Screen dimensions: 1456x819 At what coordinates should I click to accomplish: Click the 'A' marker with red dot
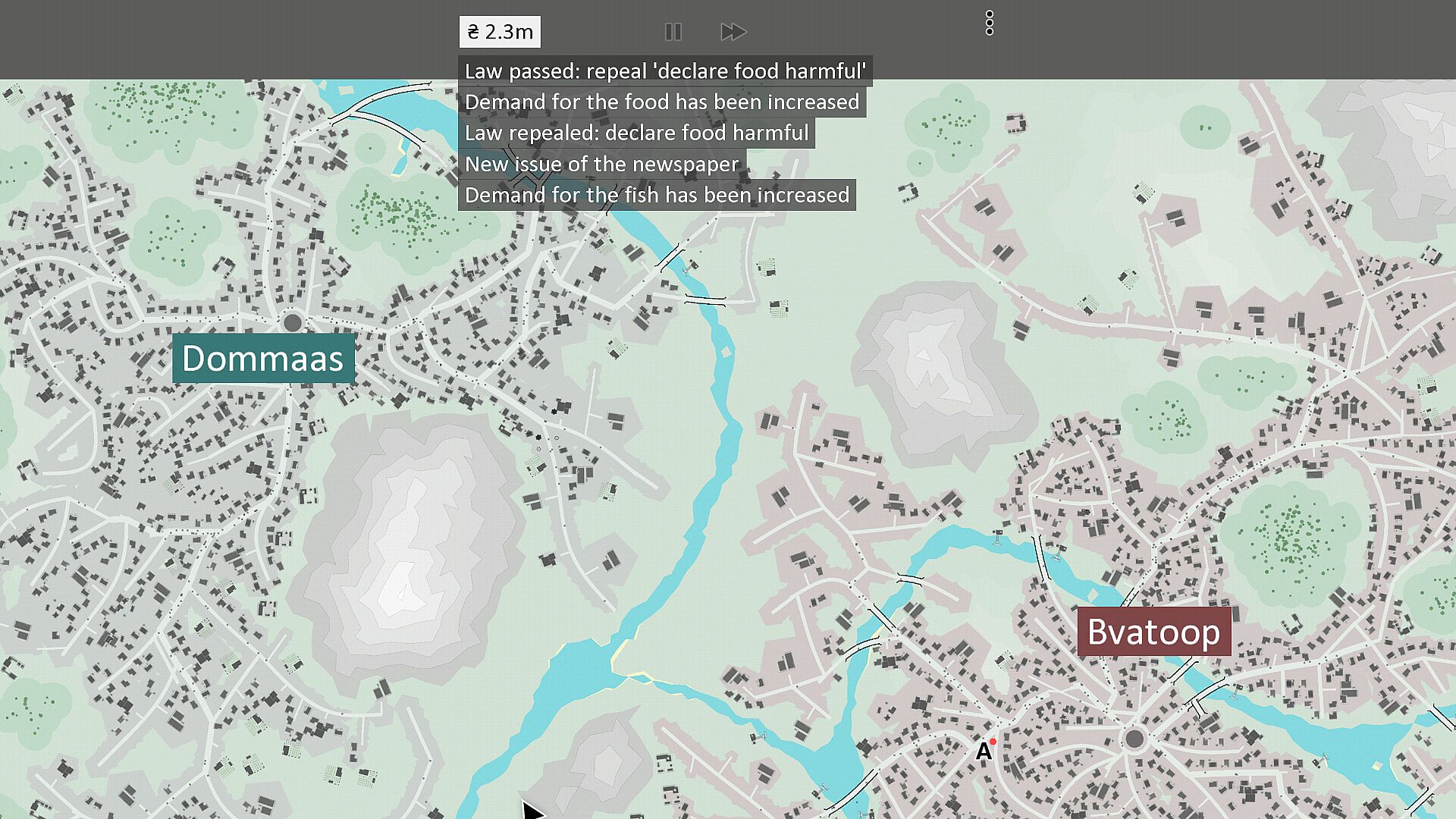(984, 751)
